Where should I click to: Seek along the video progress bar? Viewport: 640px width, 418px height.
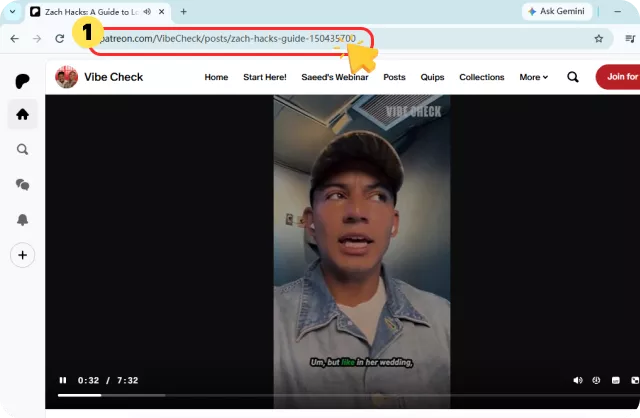tap(349, 395)
